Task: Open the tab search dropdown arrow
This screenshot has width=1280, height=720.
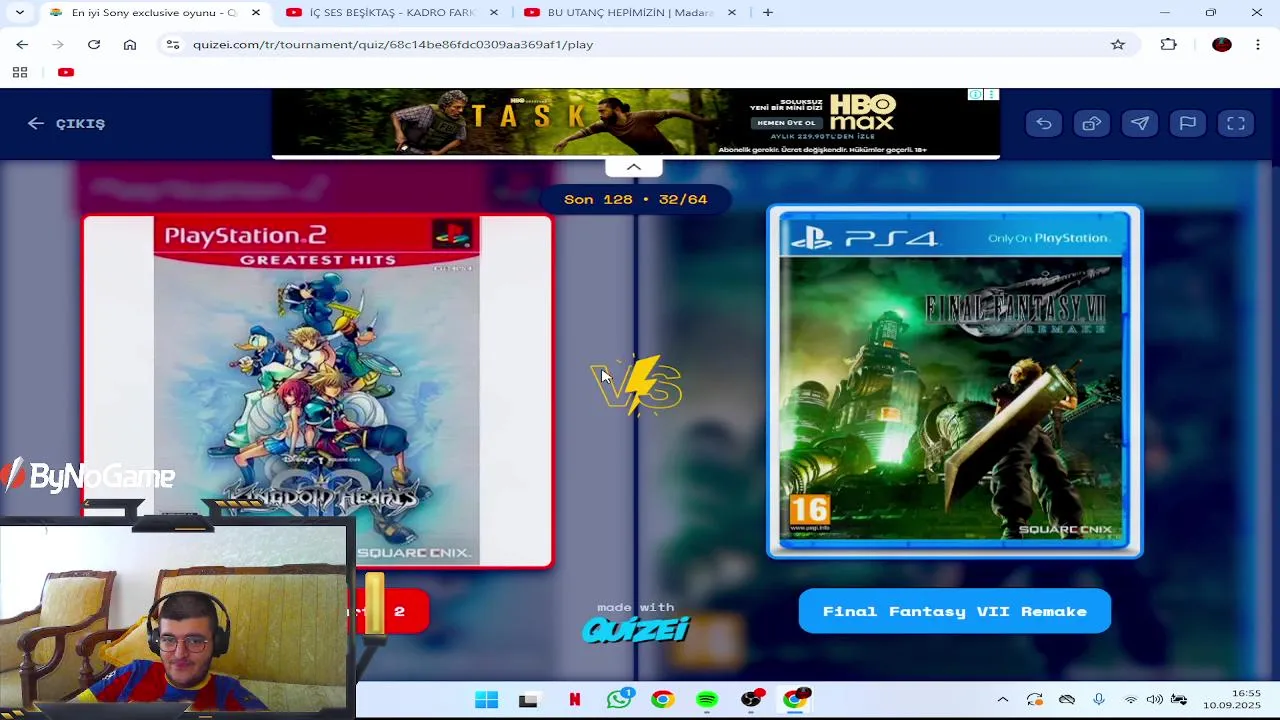Action: click(19, 12)
